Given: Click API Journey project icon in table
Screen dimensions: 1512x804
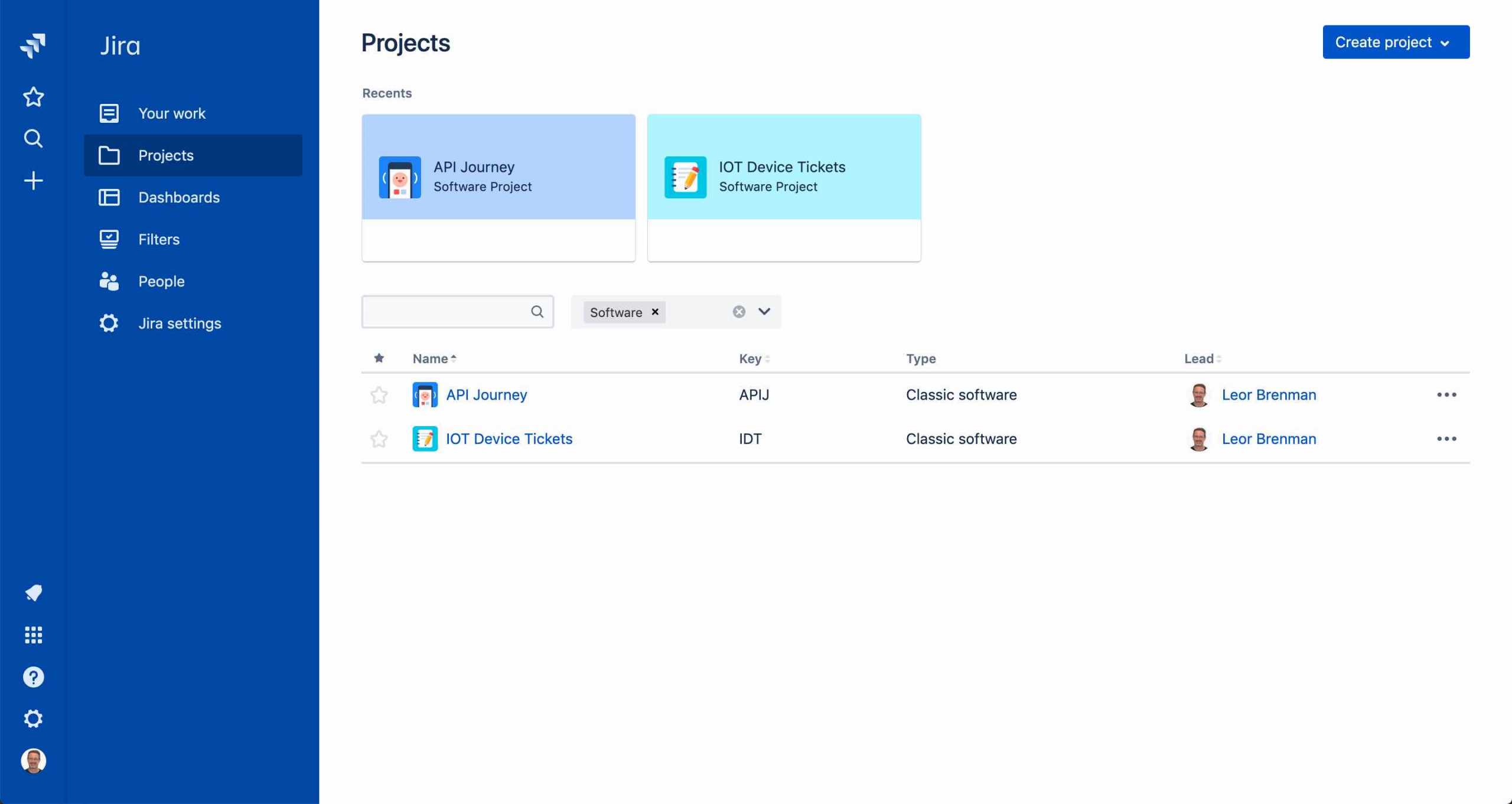Looking at the screenshot, I should point(425,395).
